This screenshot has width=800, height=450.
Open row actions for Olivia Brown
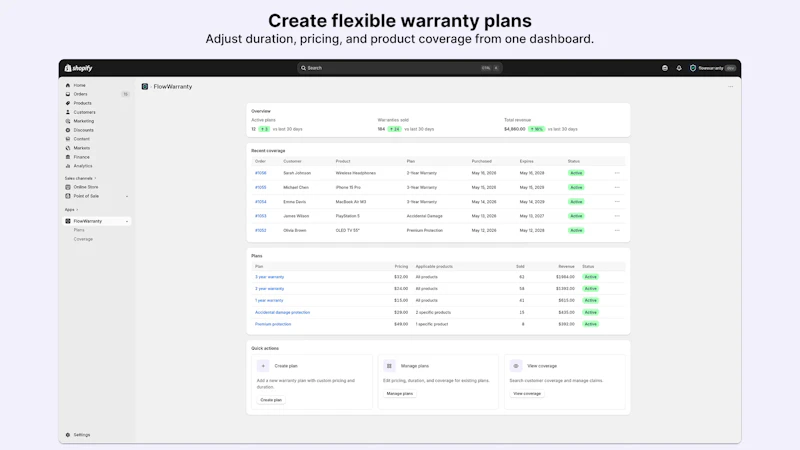click(x=617, y=230)
